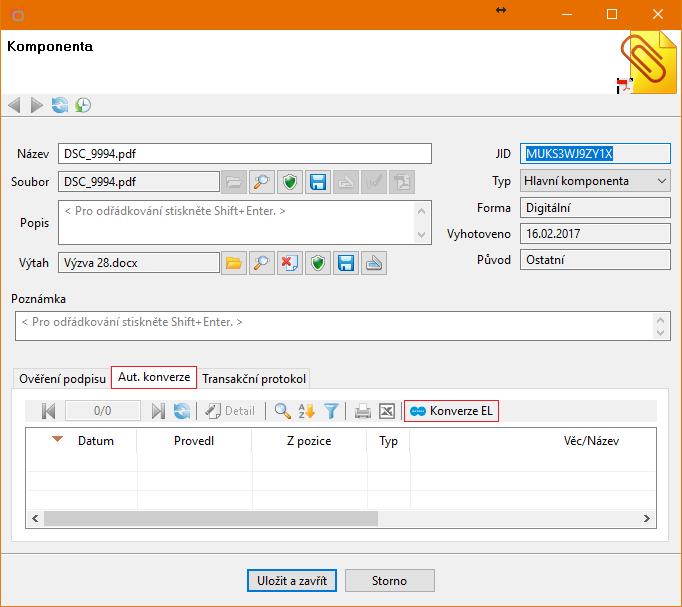Click the Původ field Ostatní
Viewport: 682px width, 607px height.
point(595,260)
